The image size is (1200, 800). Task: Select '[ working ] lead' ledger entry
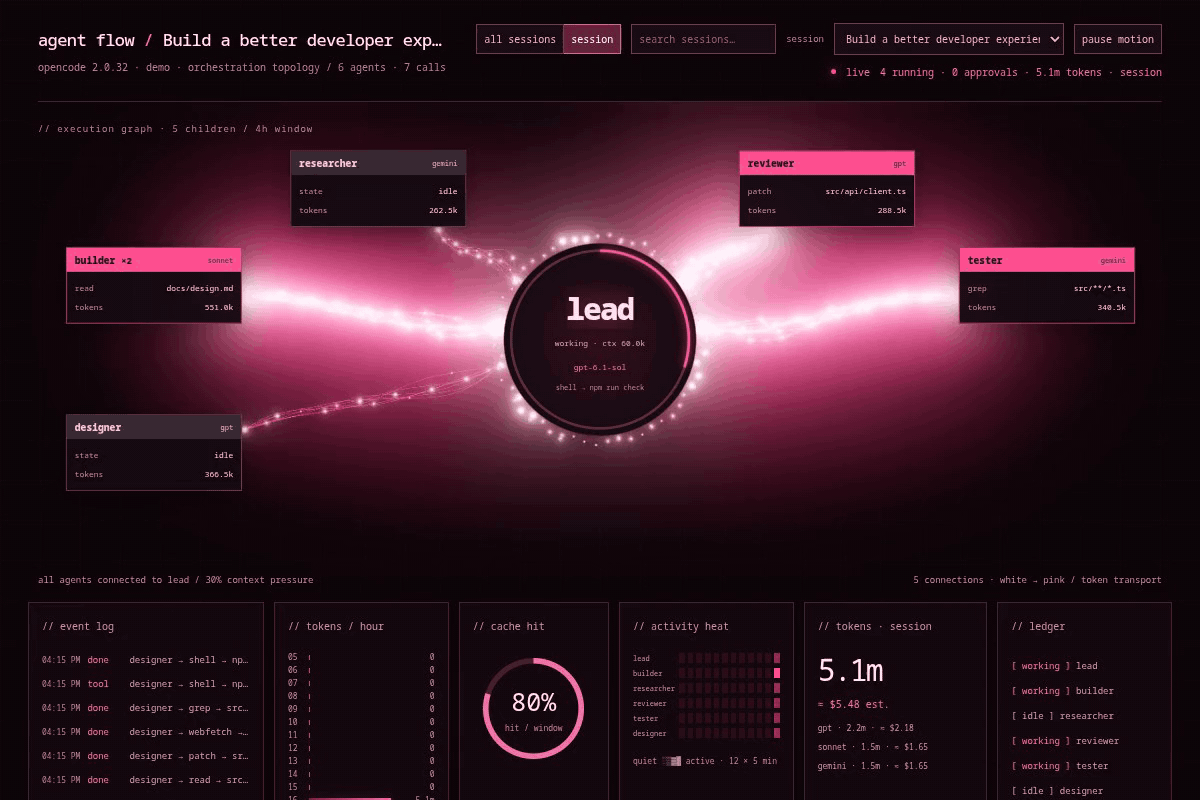(x=1054, y=666)
